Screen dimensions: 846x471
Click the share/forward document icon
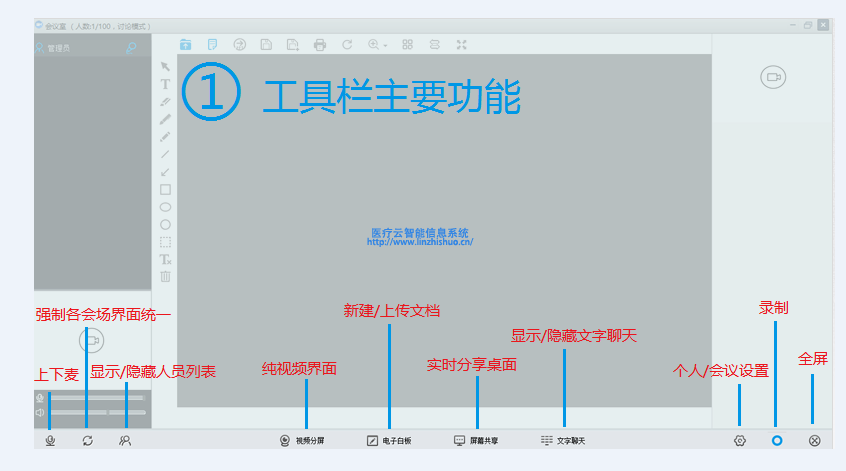tap(240, 45)
